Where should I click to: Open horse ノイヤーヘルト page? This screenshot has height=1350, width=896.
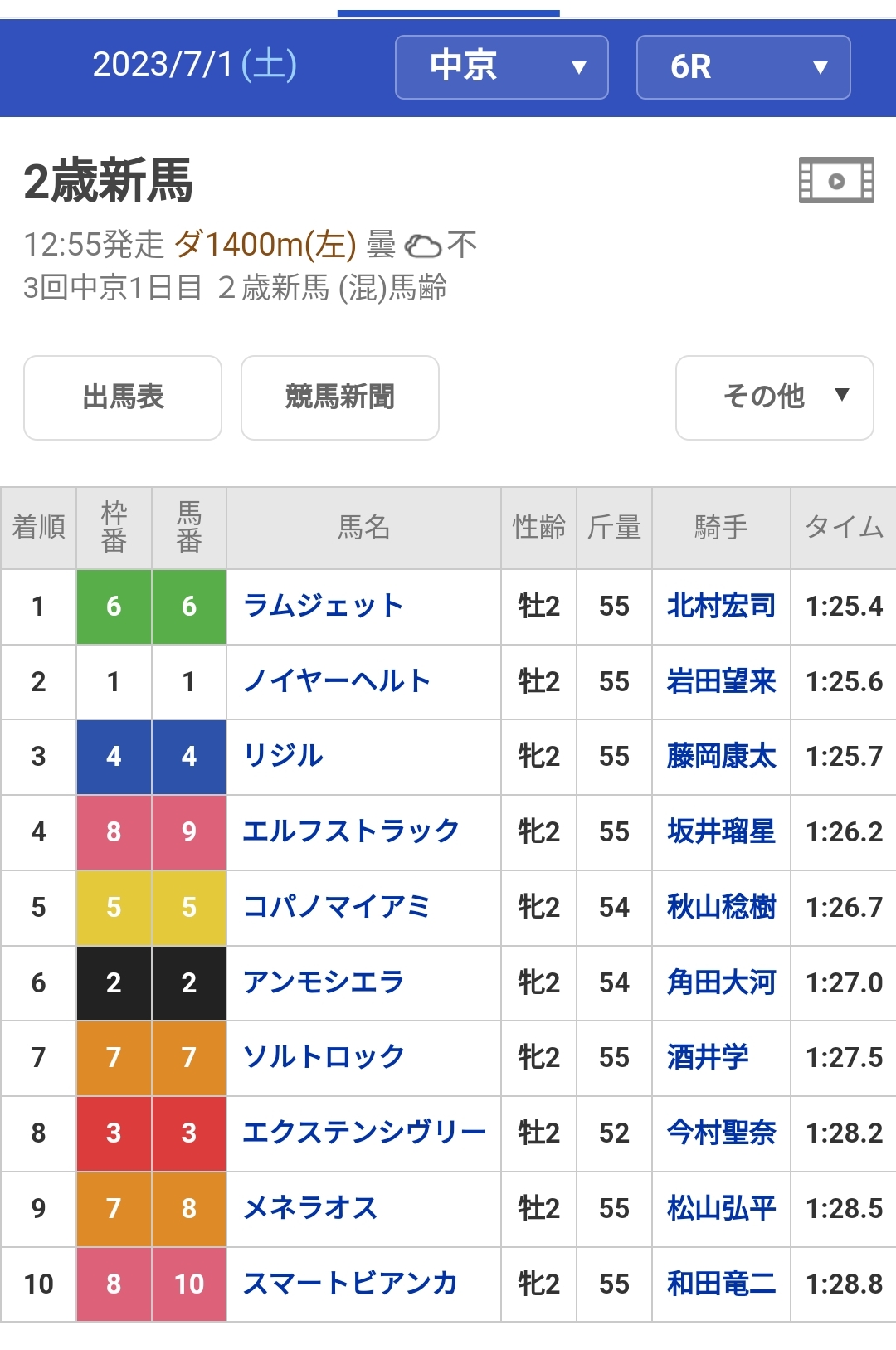click(x=336, y=682)
